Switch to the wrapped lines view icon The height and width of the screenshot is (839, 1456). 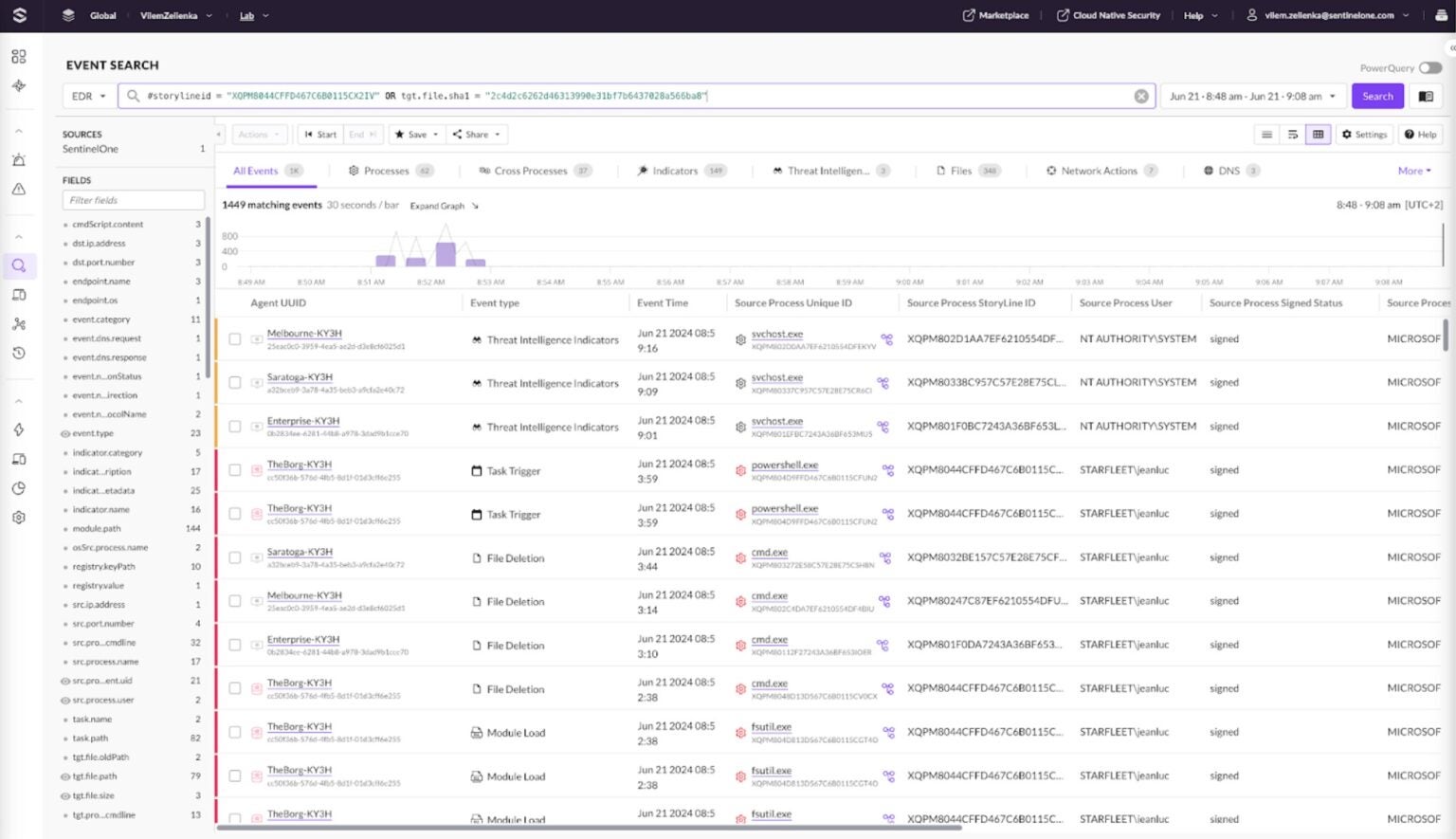coord(1292,135)
